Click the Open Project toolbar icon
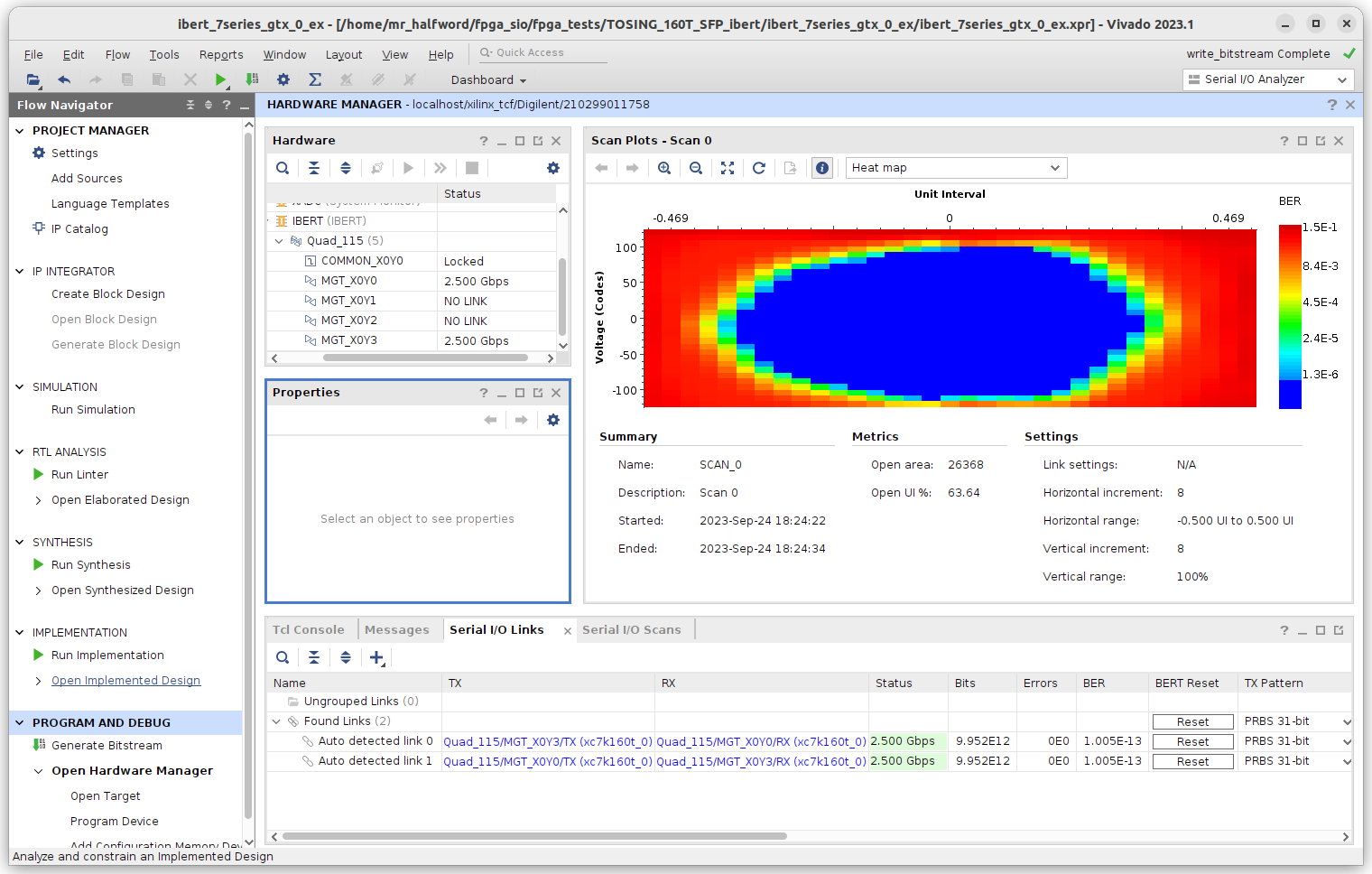The width and height of the screenshot is (1372, 874). 33,79
